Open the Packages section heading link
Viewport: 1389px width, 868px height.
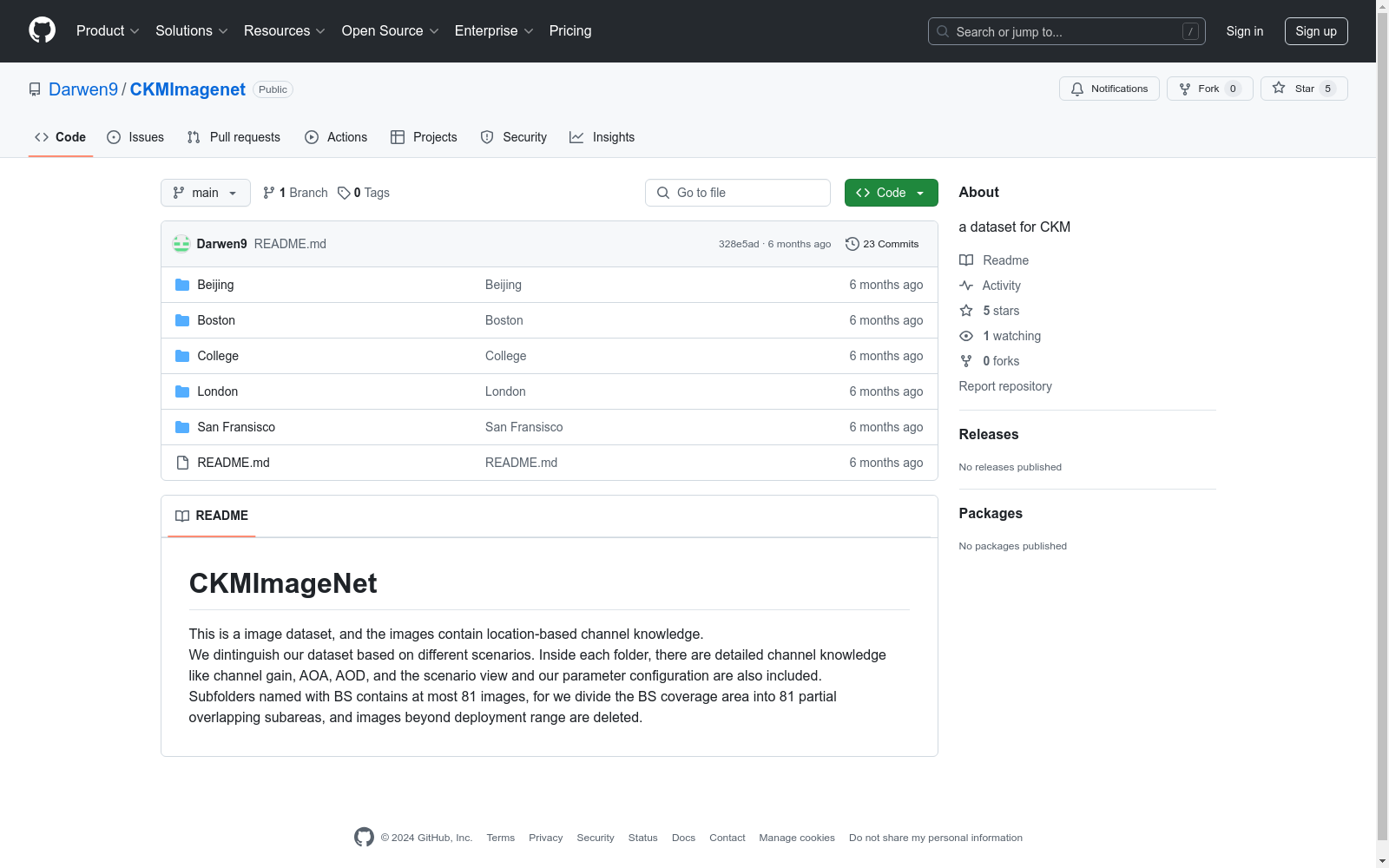[991, 513]
